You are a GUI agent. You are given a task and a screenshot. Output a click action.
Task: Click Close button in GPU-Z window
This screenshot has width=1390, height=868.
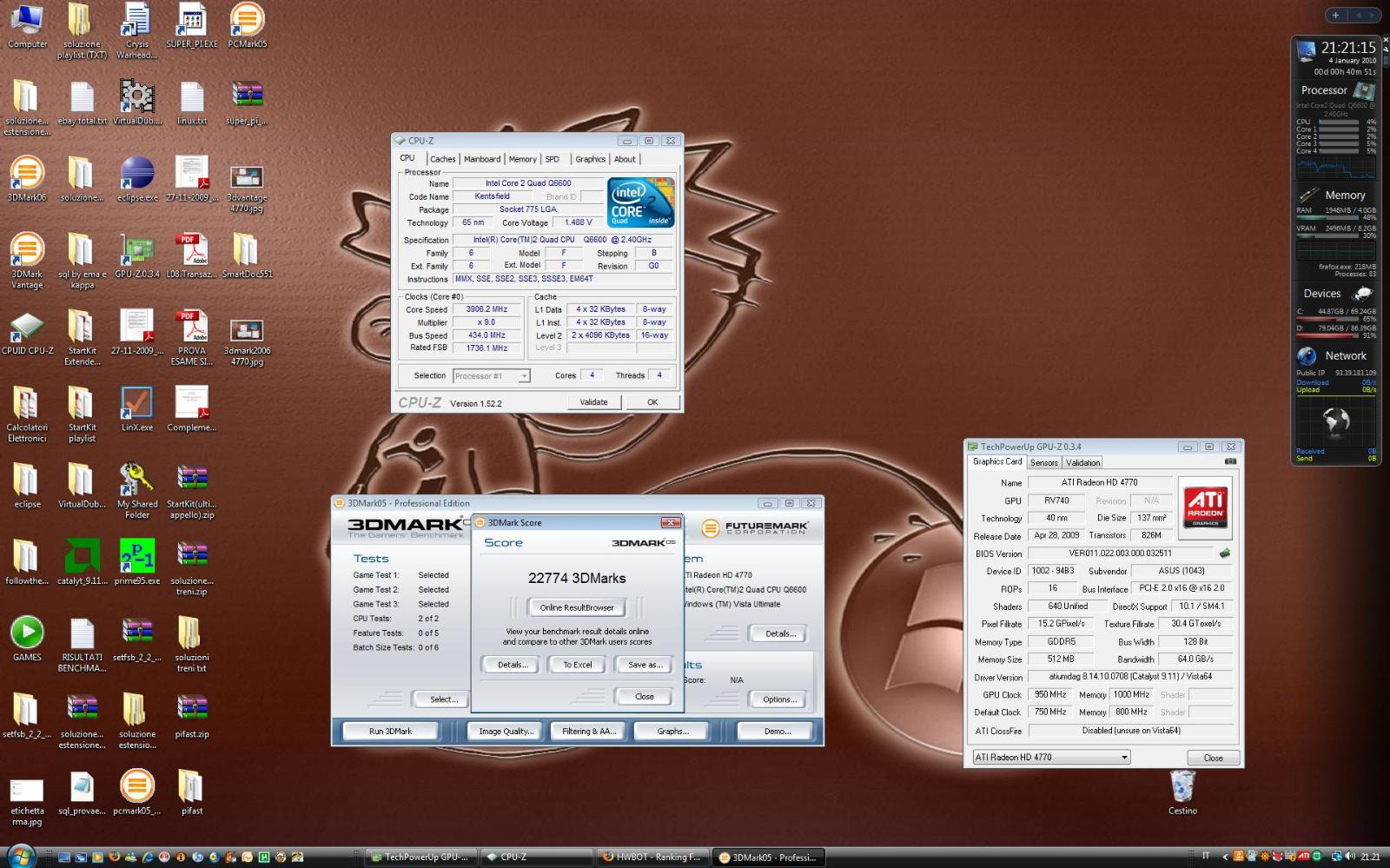[1213, 758]
